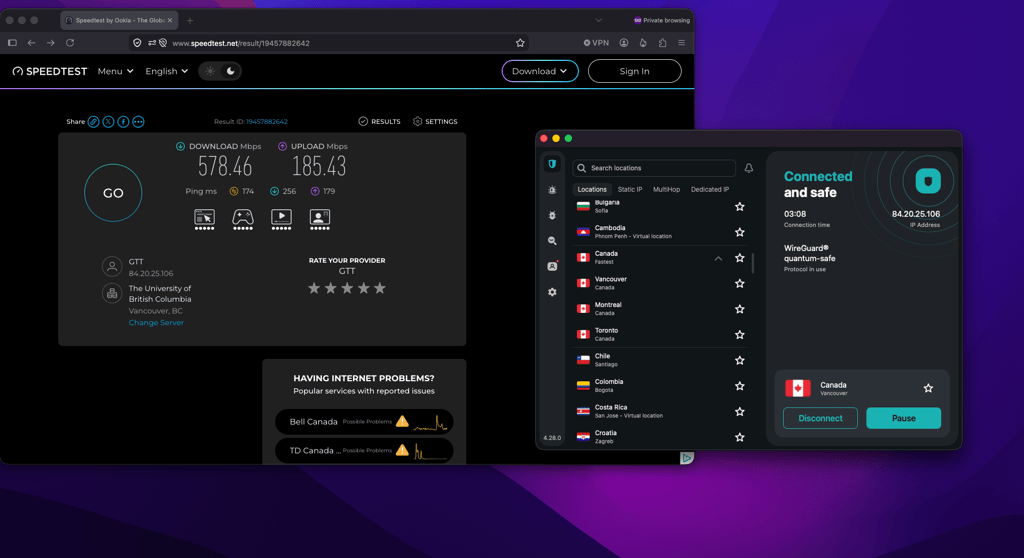This screenshot has height=558, width=1024.
Task: Toggle the light and dark theme switch
Action: click(x=220, y=71)
